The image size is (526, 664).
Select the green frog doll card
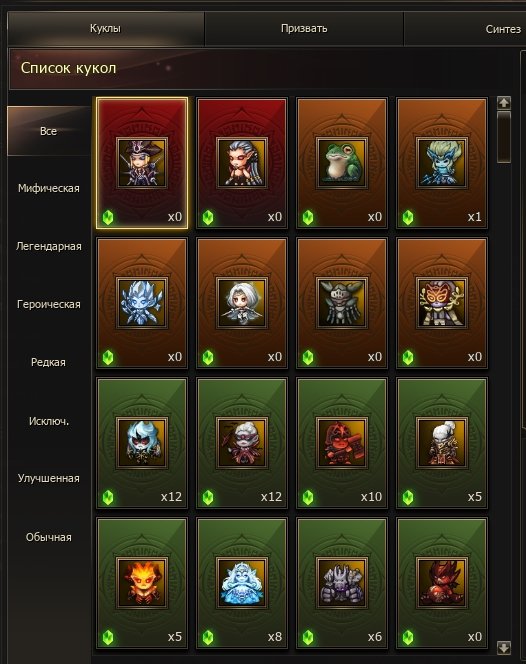click(342, 163)
